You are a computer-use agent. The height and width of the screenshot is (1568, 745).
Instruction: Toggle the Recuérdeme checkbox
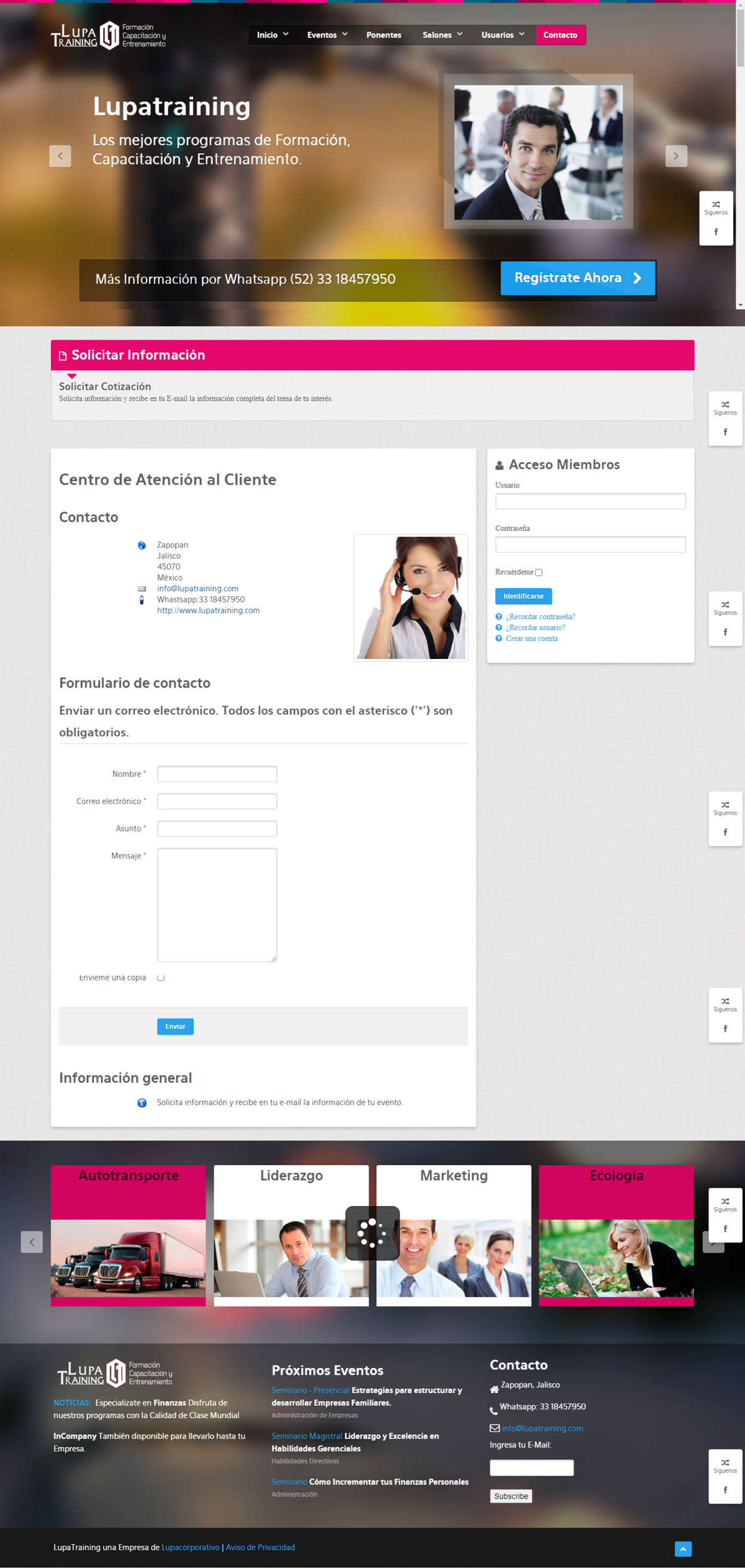[x=539, y=573]
